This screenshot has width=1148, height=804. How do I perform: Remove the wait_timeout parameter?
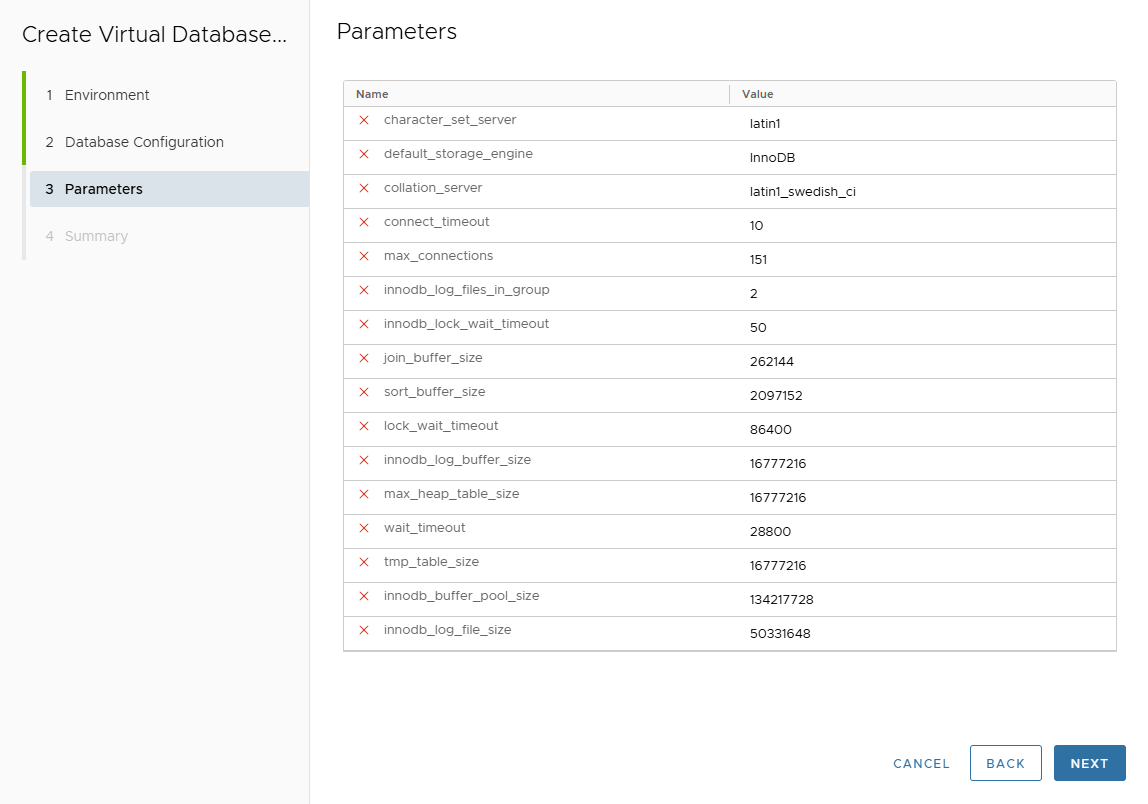click(x=364, y=528)
